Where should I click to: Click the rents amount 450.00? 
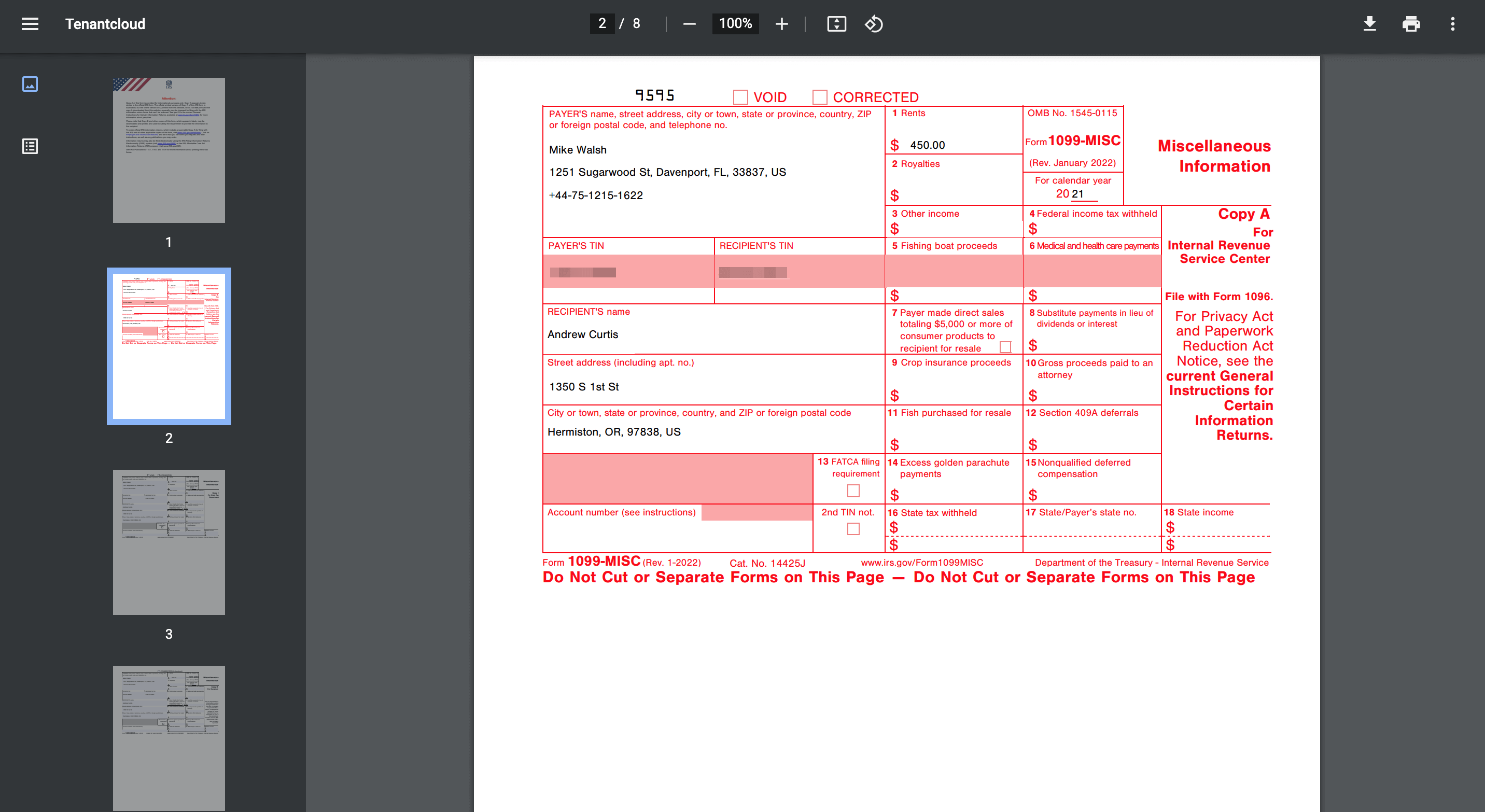pyautogui.click(x=927, y=145)
